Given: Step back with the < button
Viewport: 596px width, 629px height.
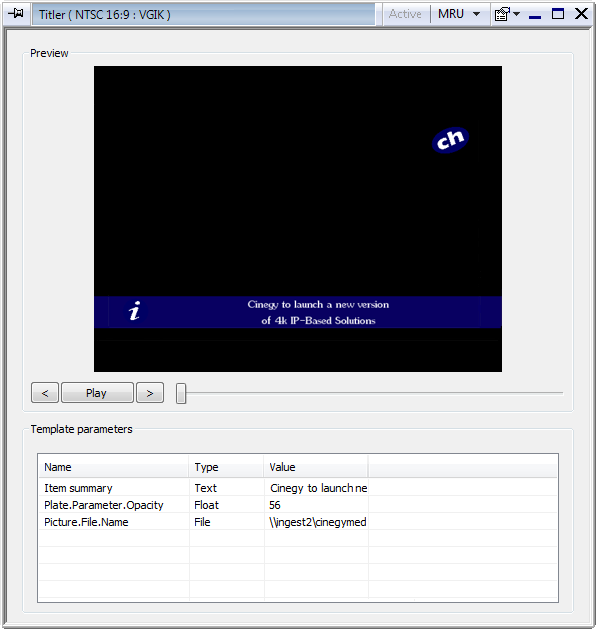Looking at the screenshot, I should pyautogui.click(x=45, y=393).
